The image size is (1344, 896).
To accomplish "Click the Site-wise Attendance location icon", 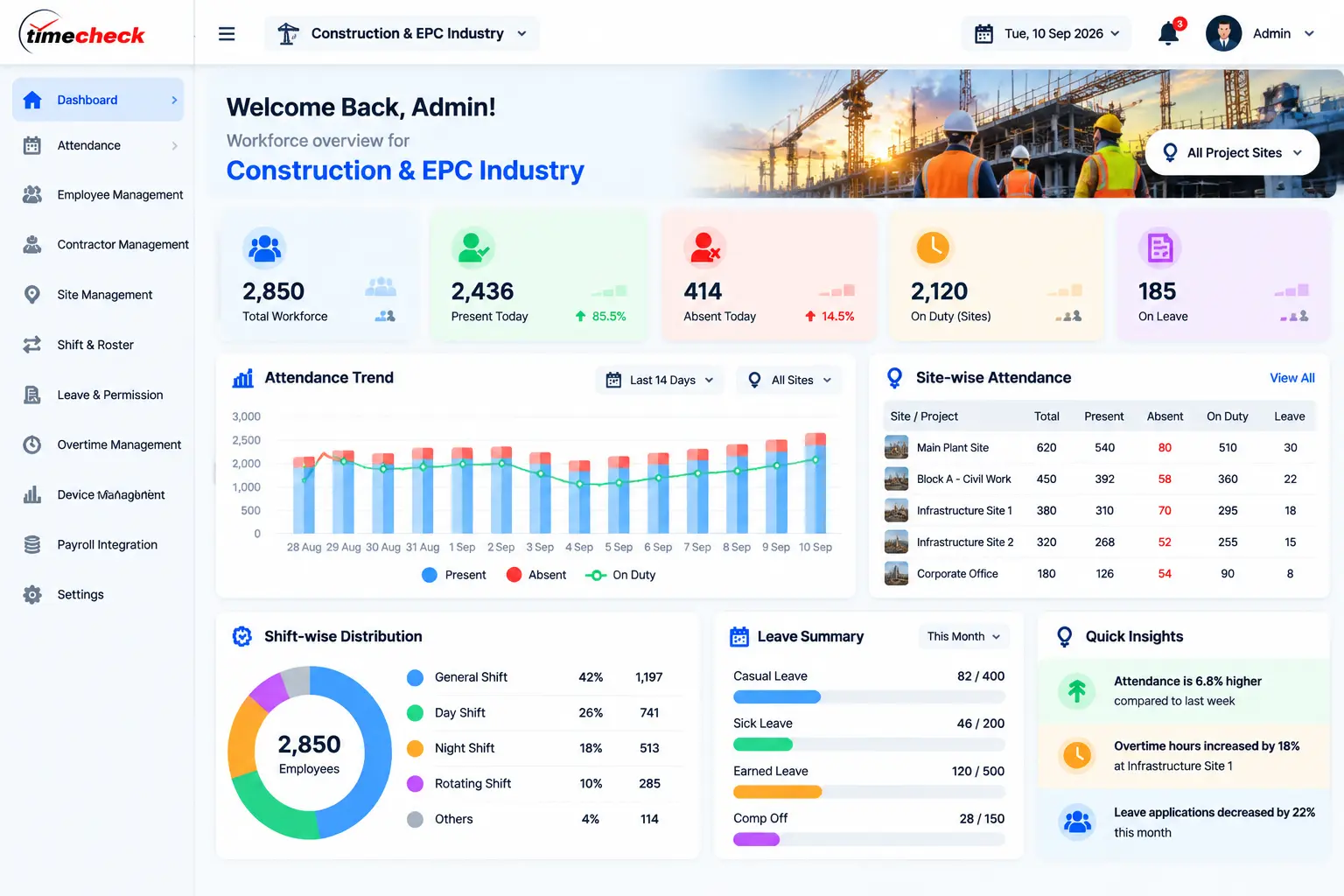I will (894, 378).
